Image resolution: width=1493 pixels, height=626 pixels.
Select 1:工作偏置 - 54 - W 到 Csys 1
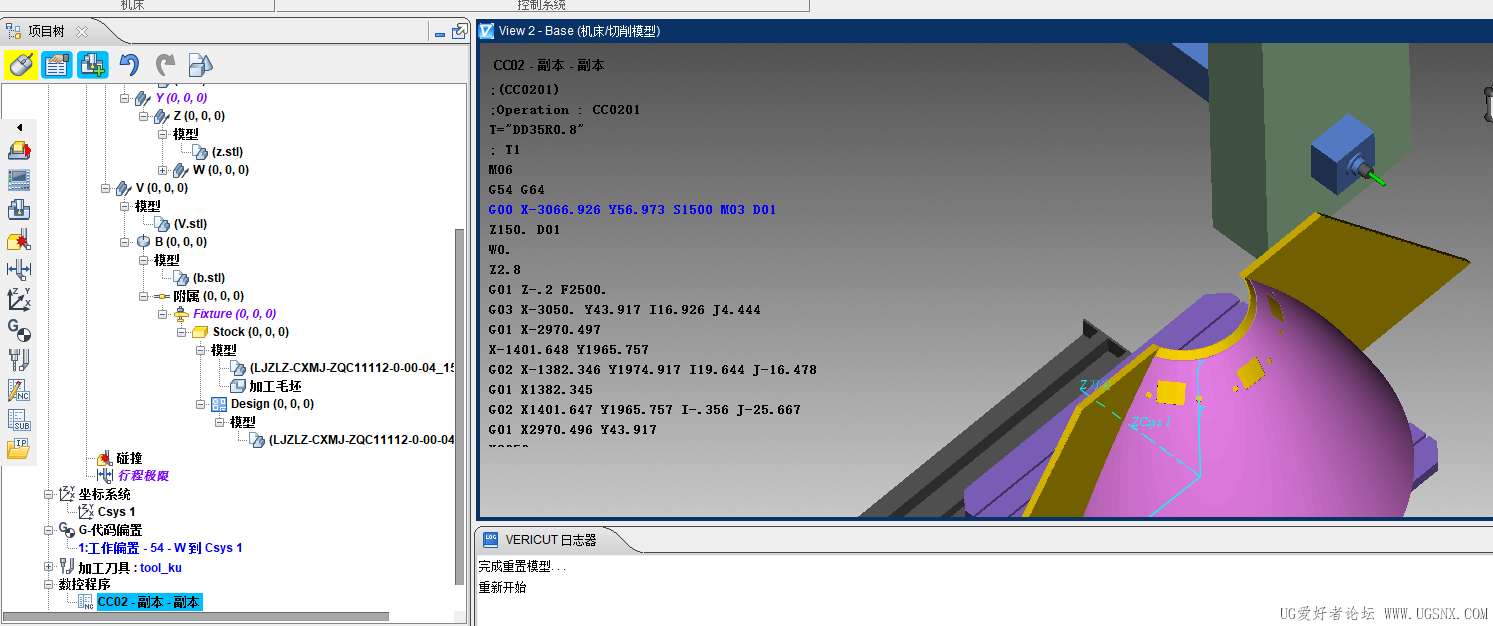point(160,548)
